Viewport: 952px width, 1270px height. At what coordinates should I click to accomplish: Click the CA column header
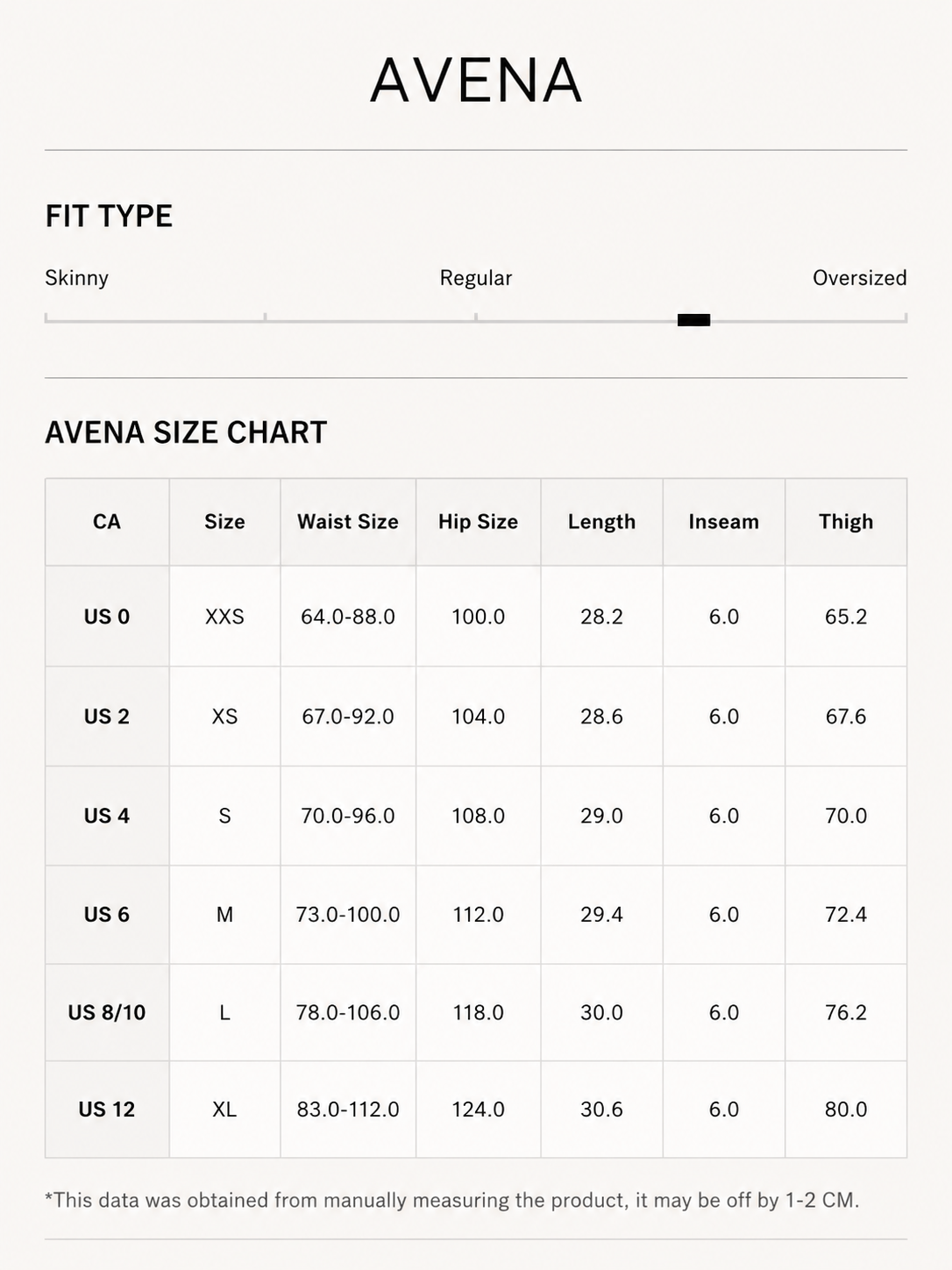point(107,522)
